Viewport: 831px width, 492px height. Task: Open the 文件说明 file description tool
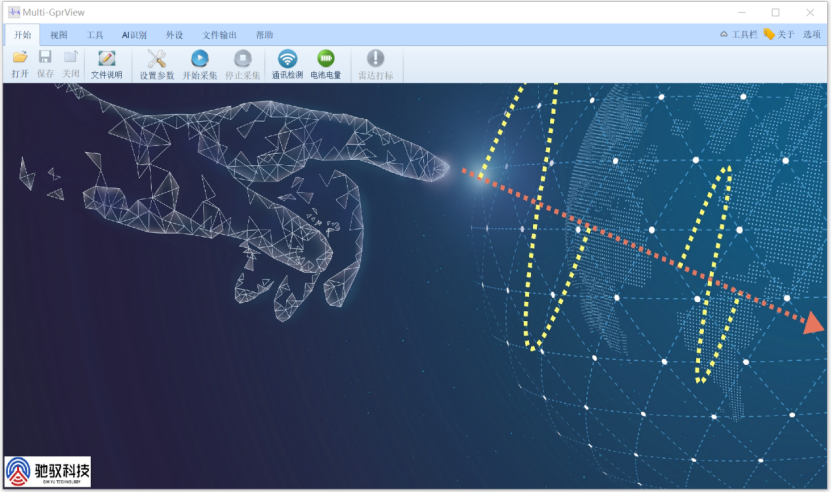click(x=106, y=59)
